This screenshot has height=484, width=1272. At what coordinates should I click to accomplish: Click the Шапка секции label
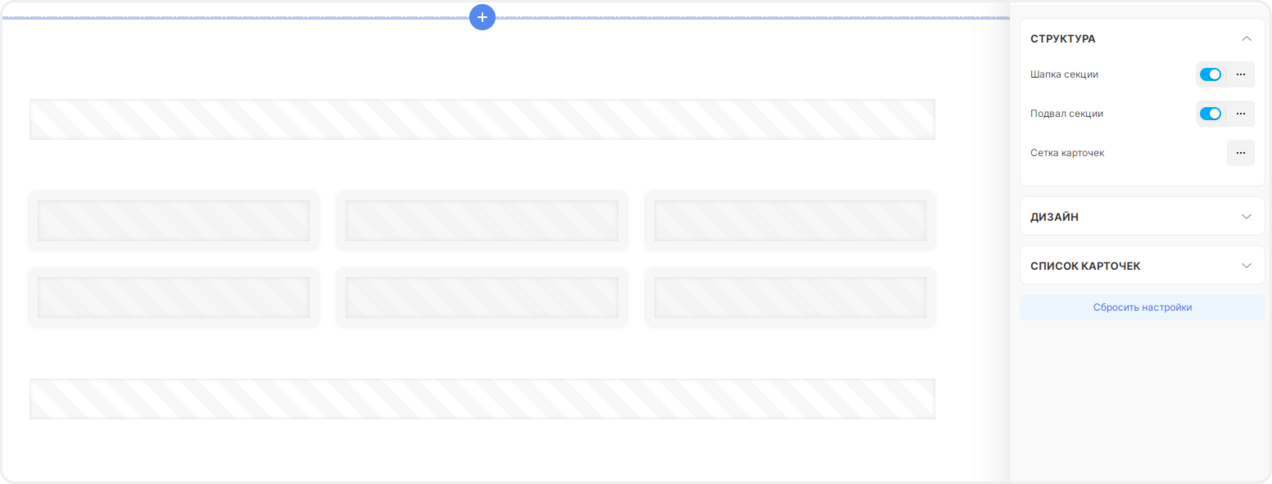pos(1064,74)
